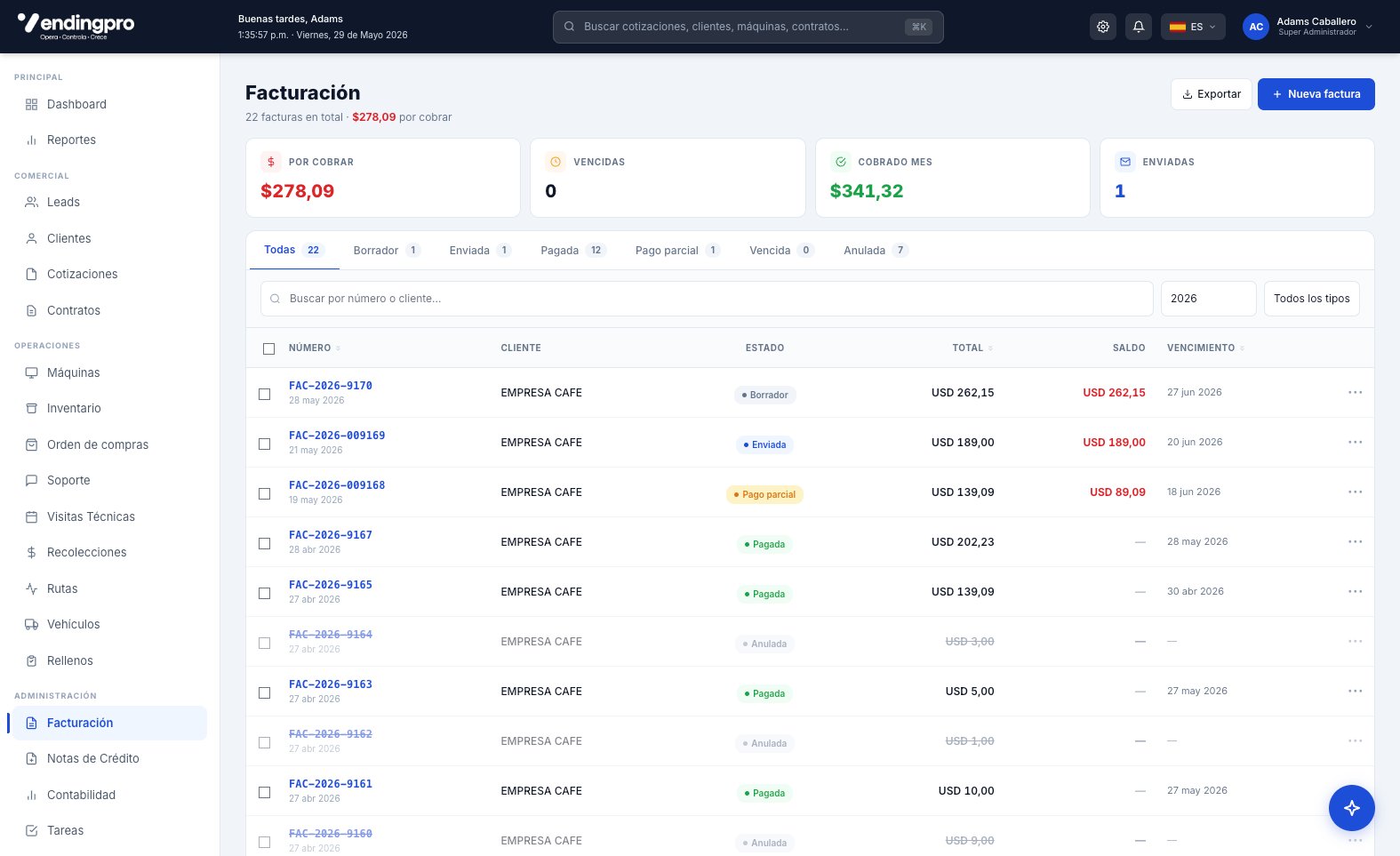Open invoice FAC-2026-9161 link
1400x856 pixels.
(331, 784)
